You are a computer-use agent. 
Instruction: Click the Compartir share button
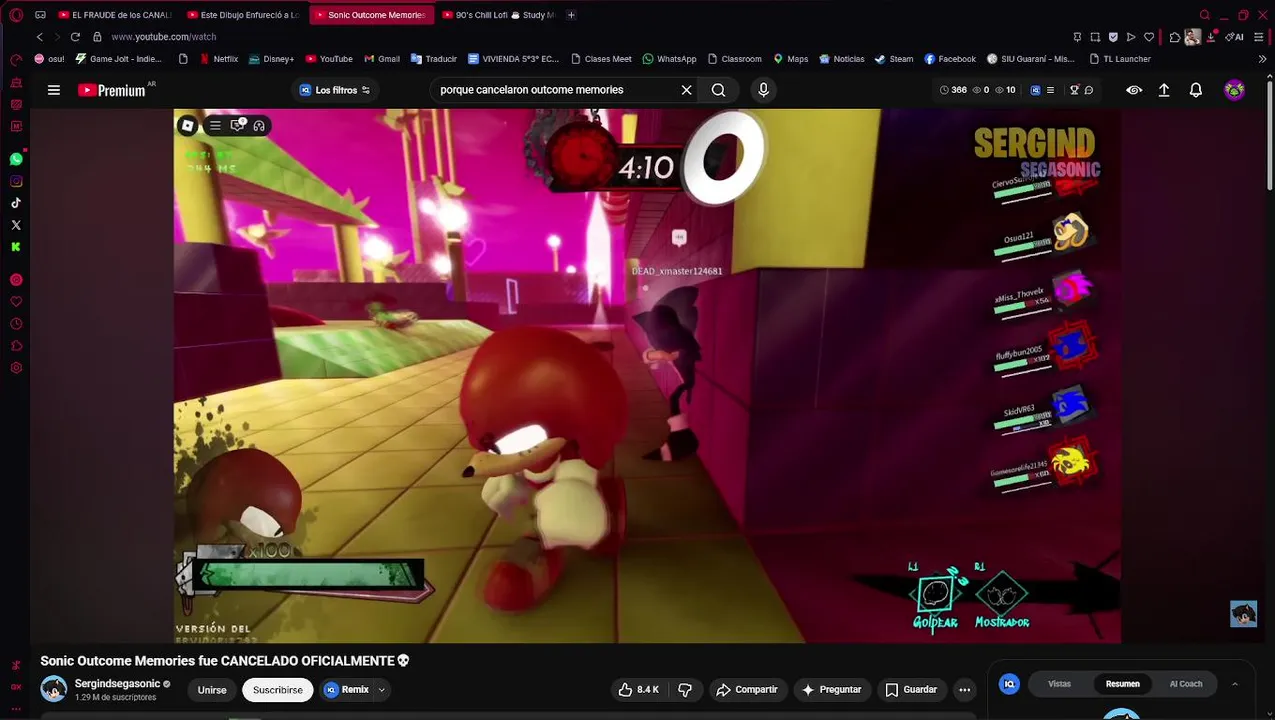coord(747,690)
